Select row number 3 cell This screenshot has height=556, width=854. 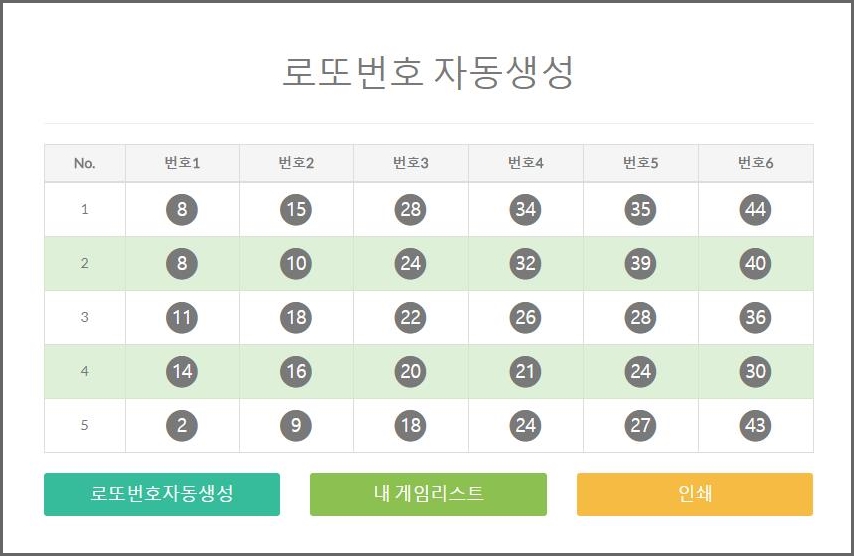[x=85, y=317]
